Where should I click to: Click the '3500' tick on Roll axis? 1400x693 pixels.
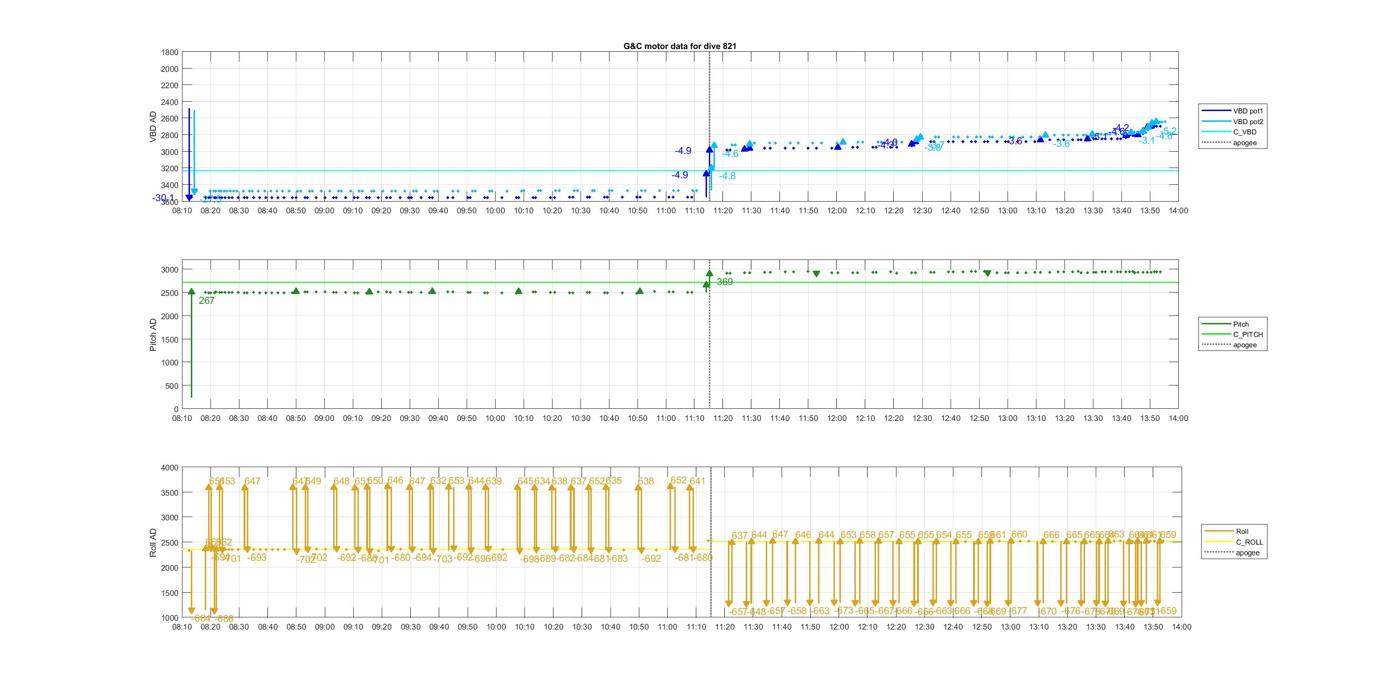click(x=170, y=492)
